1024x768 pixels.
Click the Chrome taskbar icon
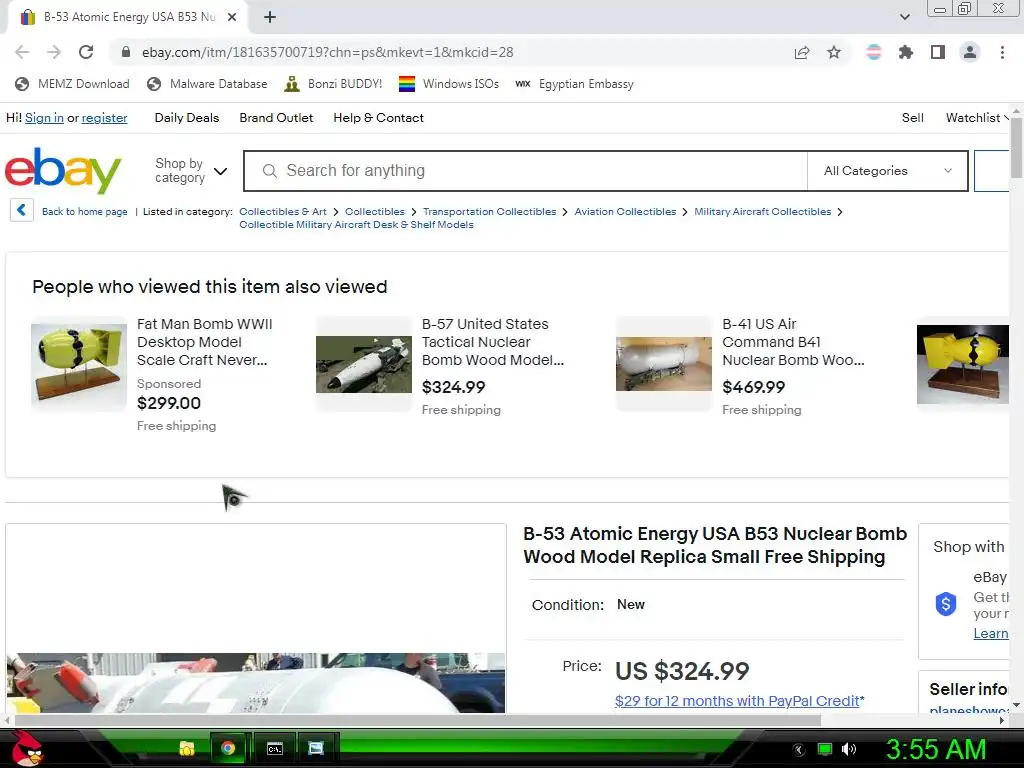point(228,748)
